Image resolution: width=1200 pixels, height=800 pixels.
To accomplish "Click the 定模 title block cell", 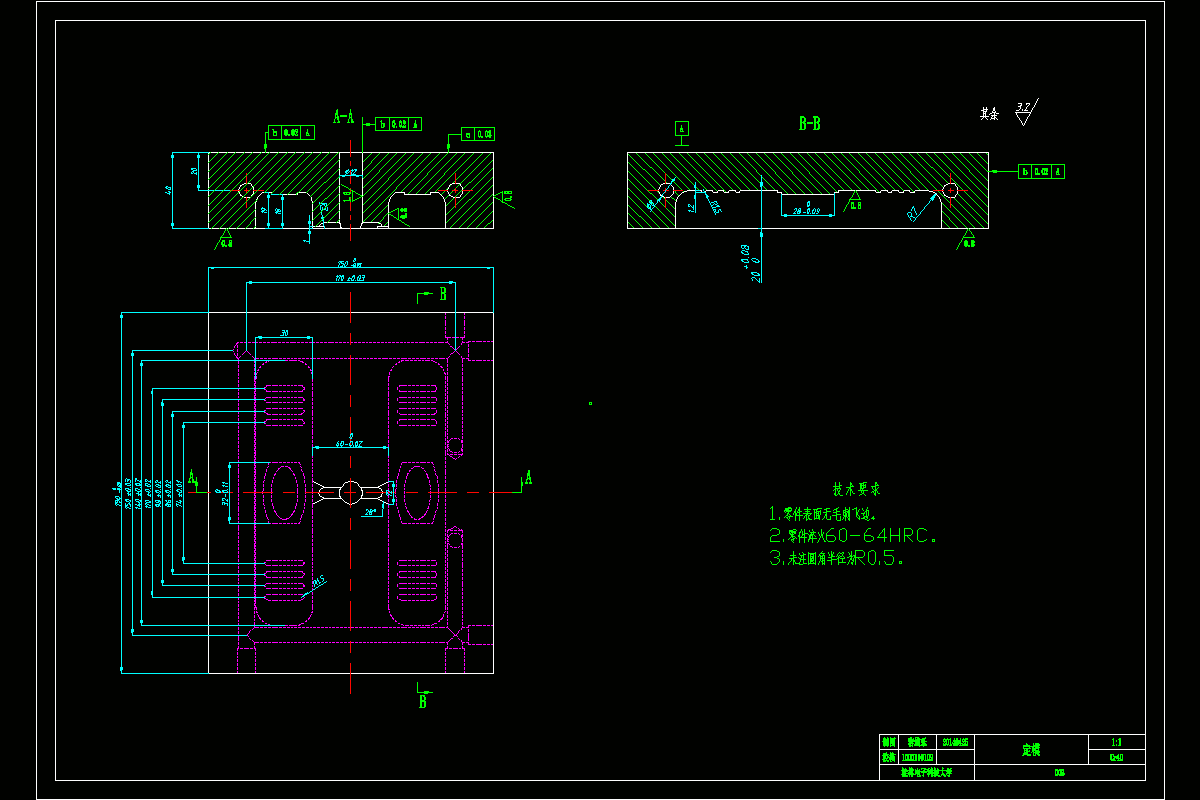I will [1031, 750].
